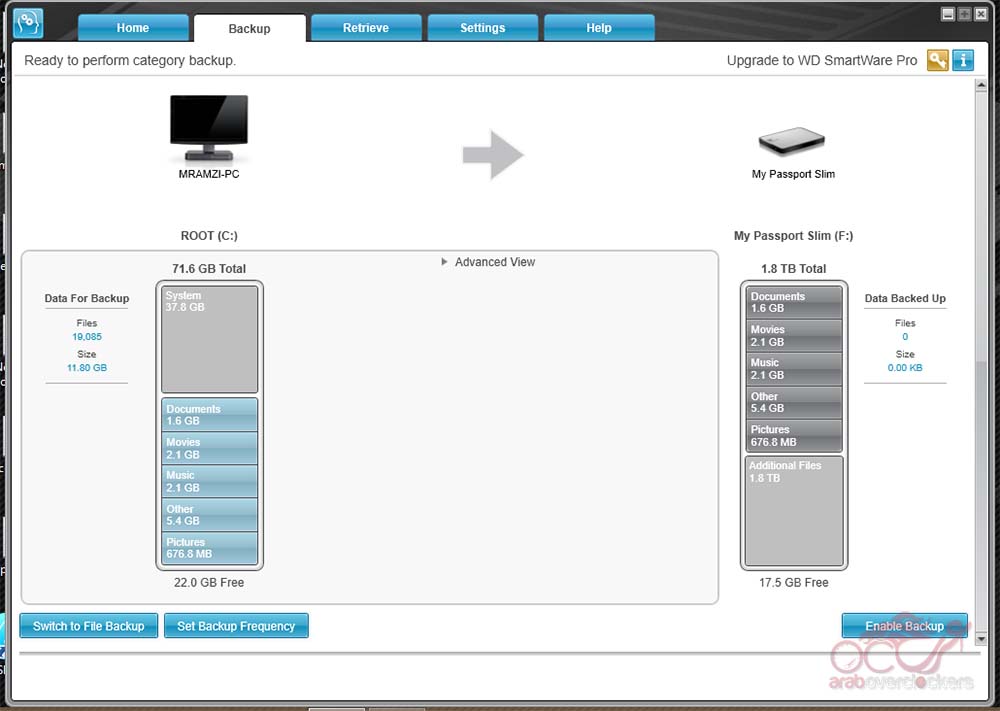Click the blue information icon
Image resolution: width=1000 pixels, height=711 pixels.
[x=963, y=60]
